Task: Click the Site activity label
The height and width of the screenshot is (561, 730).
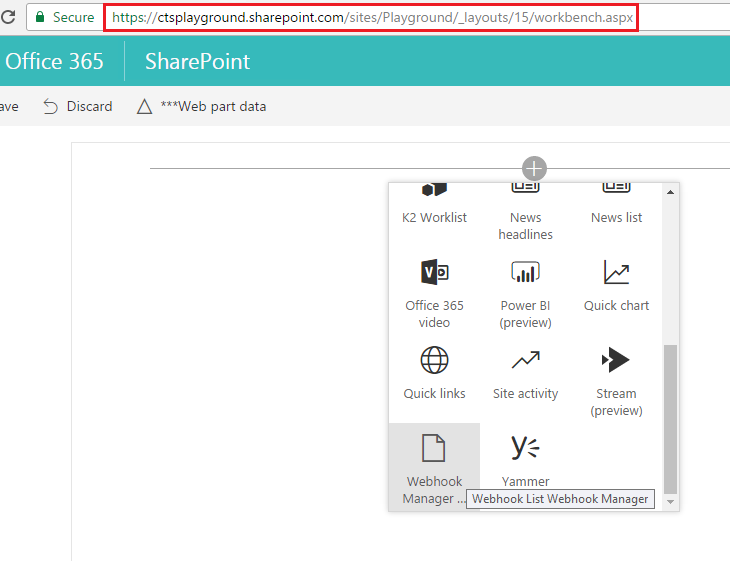Action: click(x=526, y=393)
